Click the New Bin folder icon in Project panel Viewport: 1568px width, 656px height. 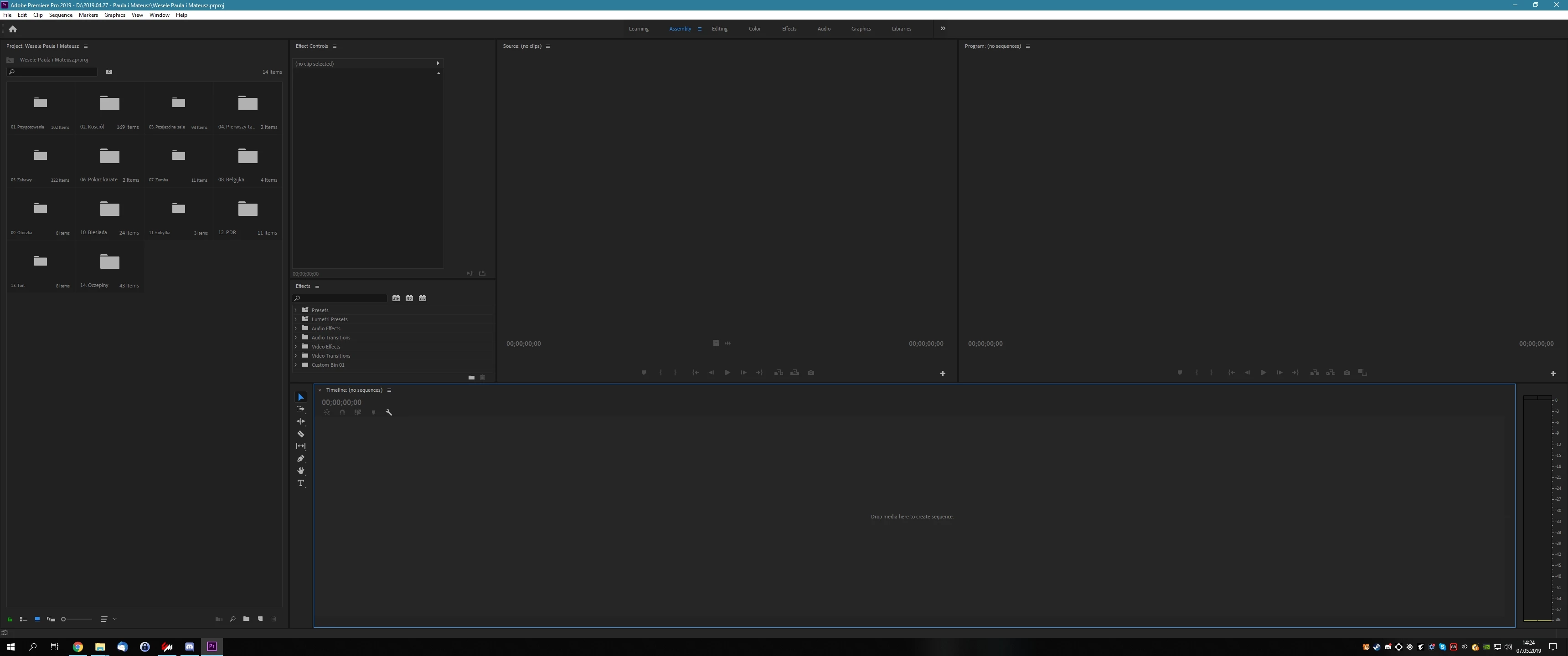click(246, 619)
